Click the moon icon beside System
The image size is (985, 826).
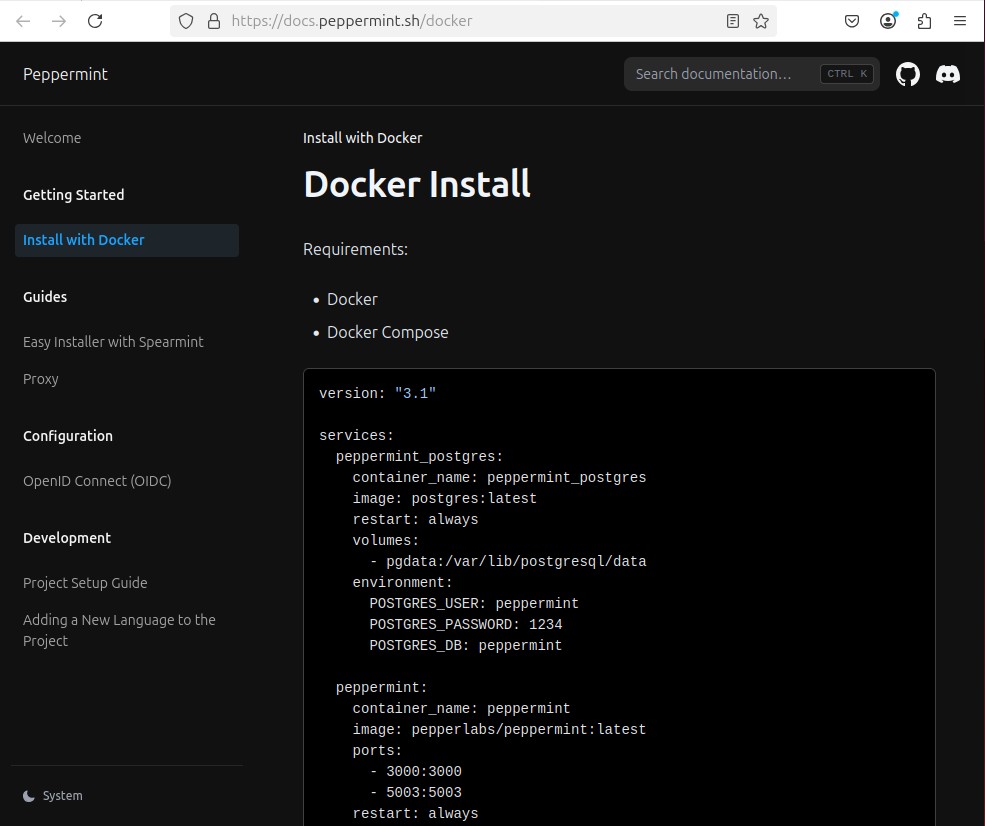28,796
